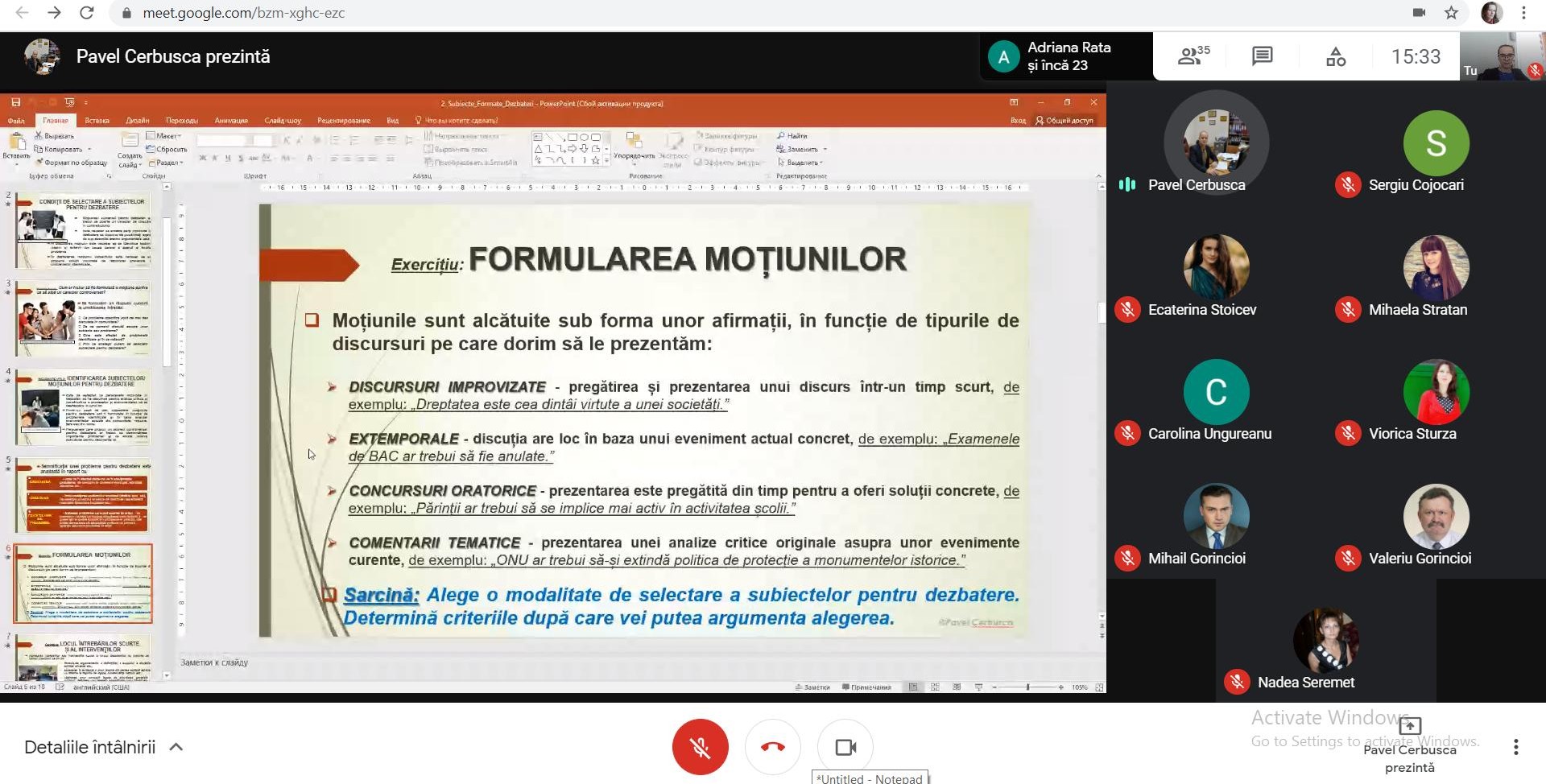
Task: Open the people list showing 35 participants
Action: click(x=1194, y=56)
